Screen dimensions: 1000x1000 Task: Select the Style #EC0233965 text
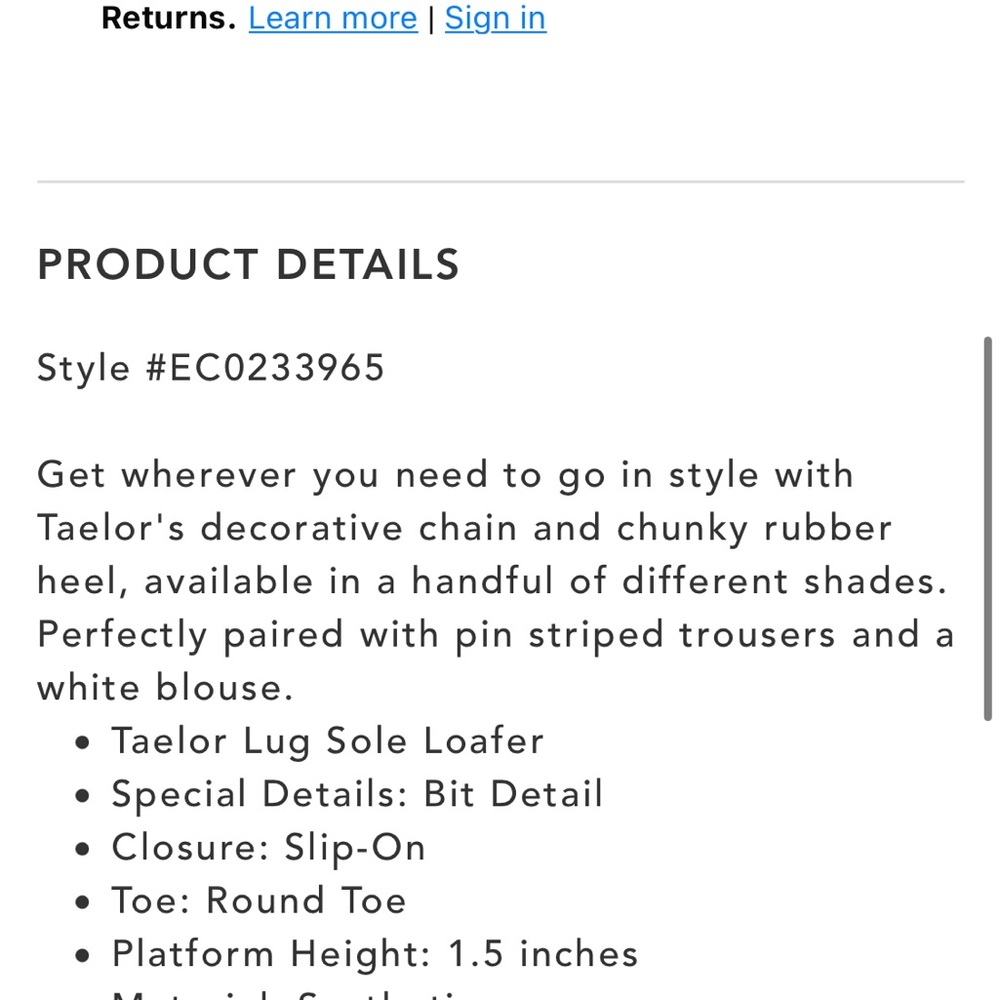pyautogui.click(x=210, y=368)
